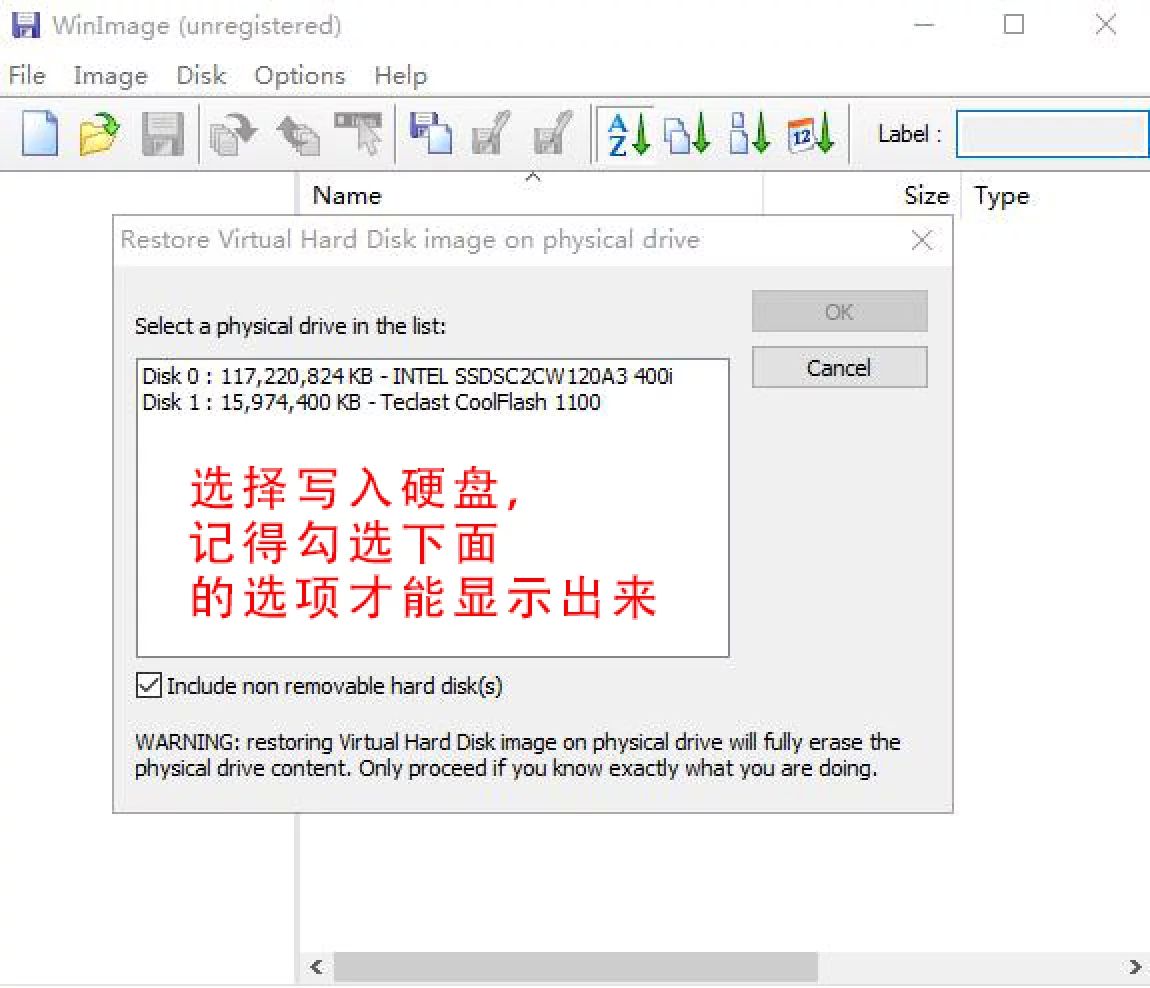Click inside the Label input field
Image resolution: width=1150 pixels, height=988 pixels.
coord(1051,134)
